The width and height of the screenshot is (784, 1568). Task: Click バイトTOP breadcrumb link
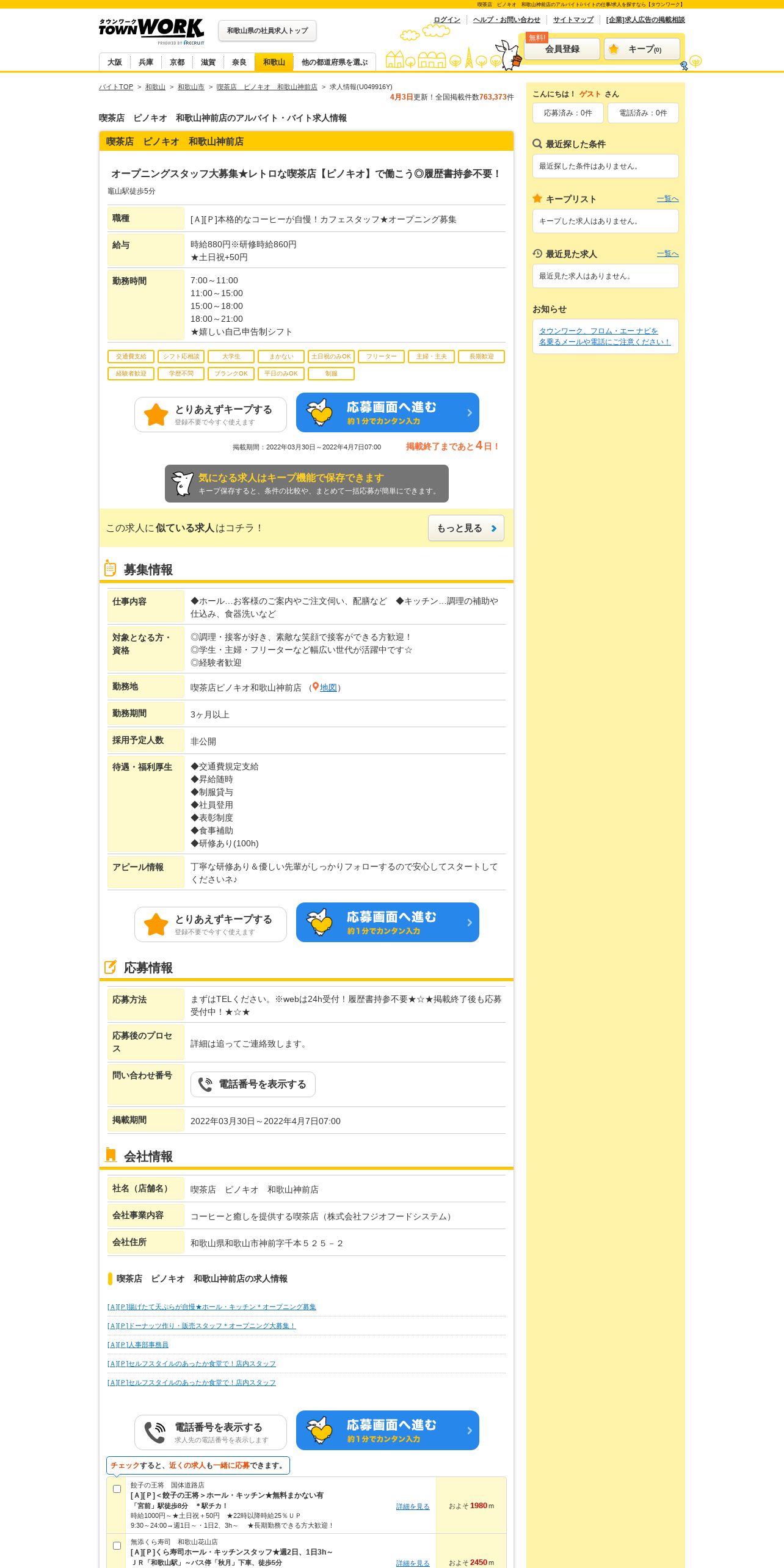pos(116,87)
